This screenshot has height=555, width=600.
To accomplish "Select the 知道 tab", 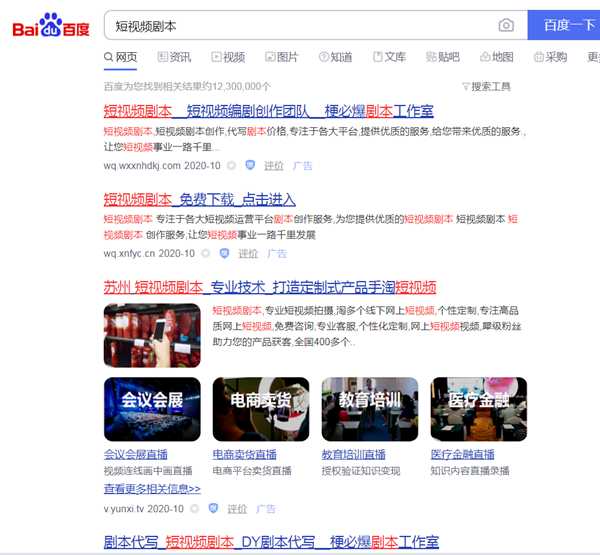I will click(x=335, y=58).
